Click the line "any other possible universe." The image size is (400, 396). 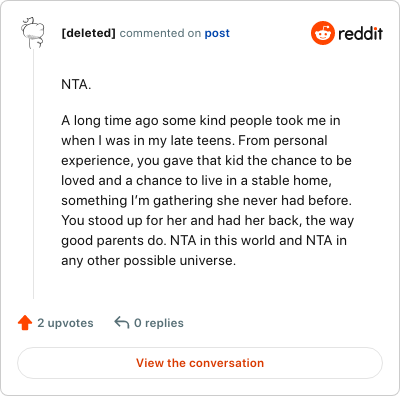click(x=148, y=260)
